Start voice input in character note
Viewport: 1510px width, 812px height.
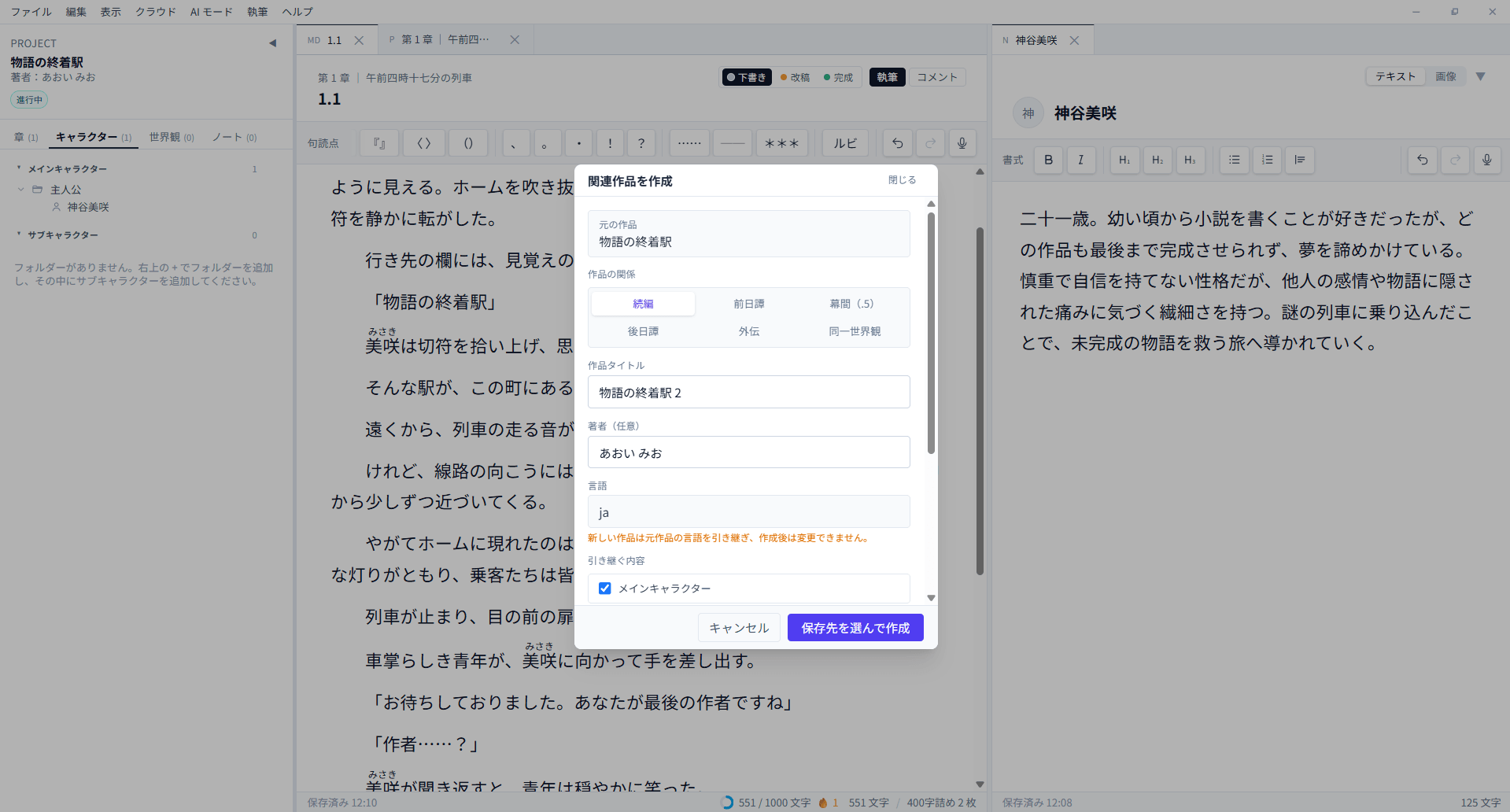coord(1487,160)
